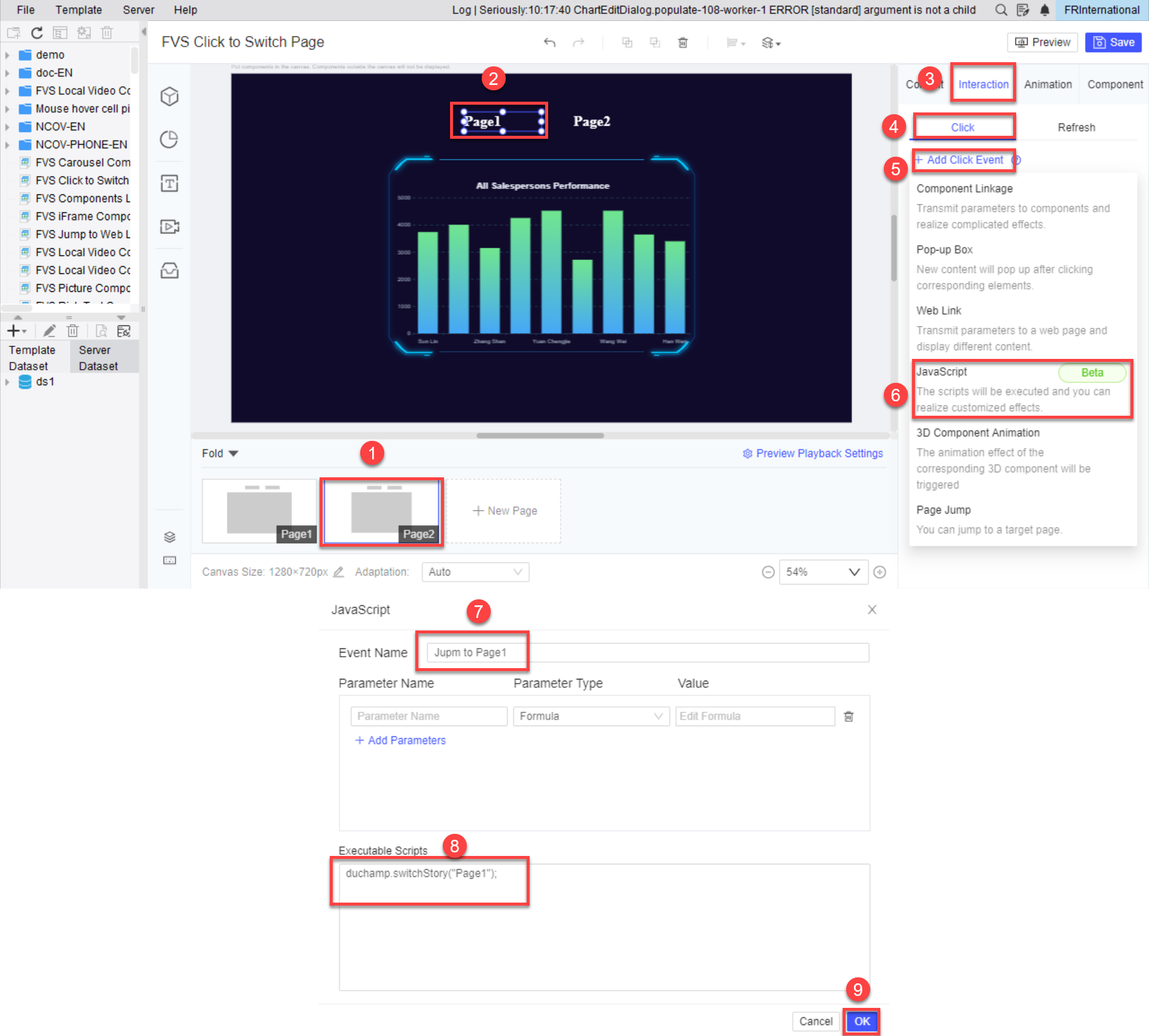
Task: Open the asset library panel
Action: [169, 270]
